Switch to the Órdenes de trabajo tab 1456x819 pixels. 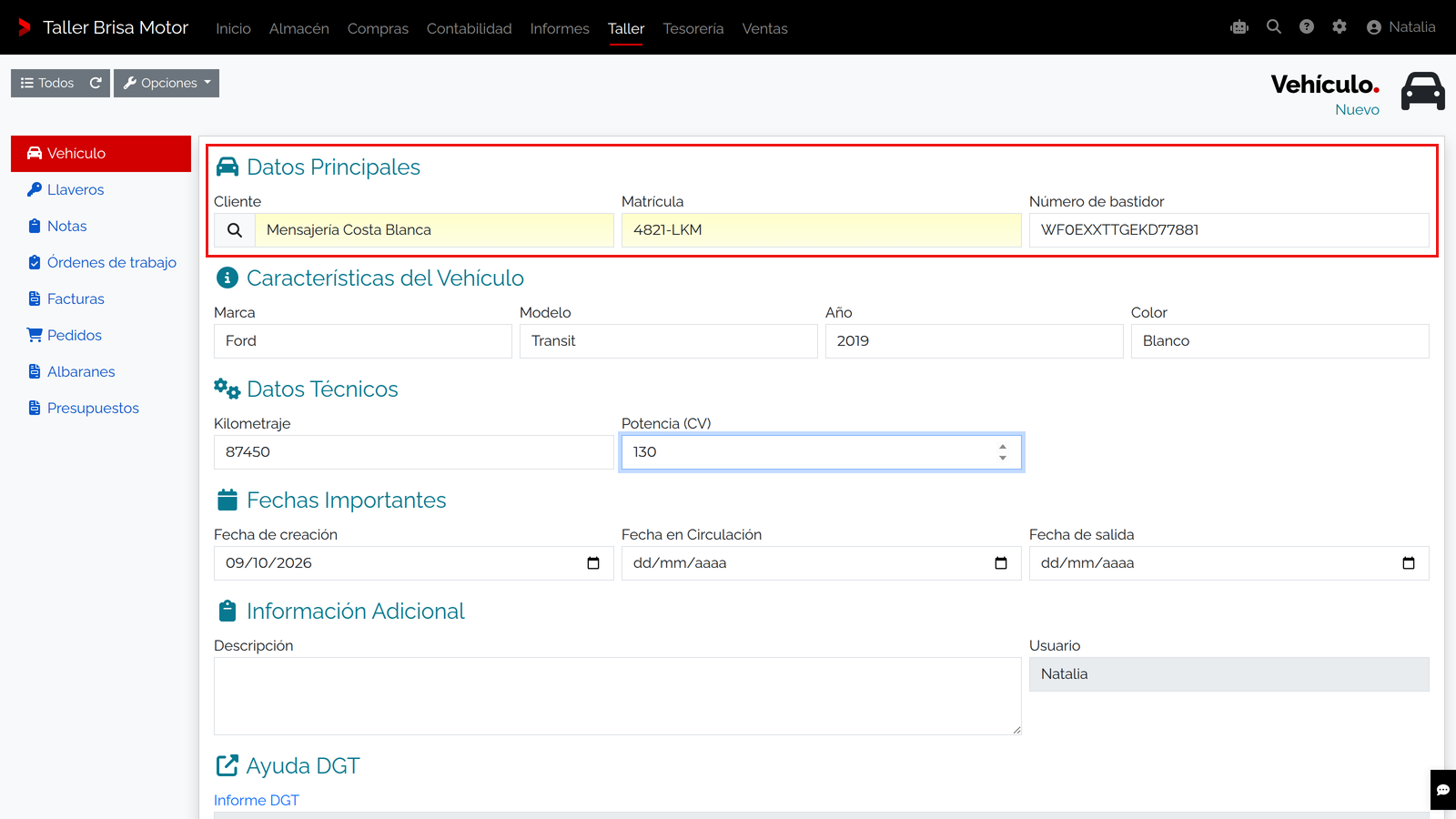point(101,263)
